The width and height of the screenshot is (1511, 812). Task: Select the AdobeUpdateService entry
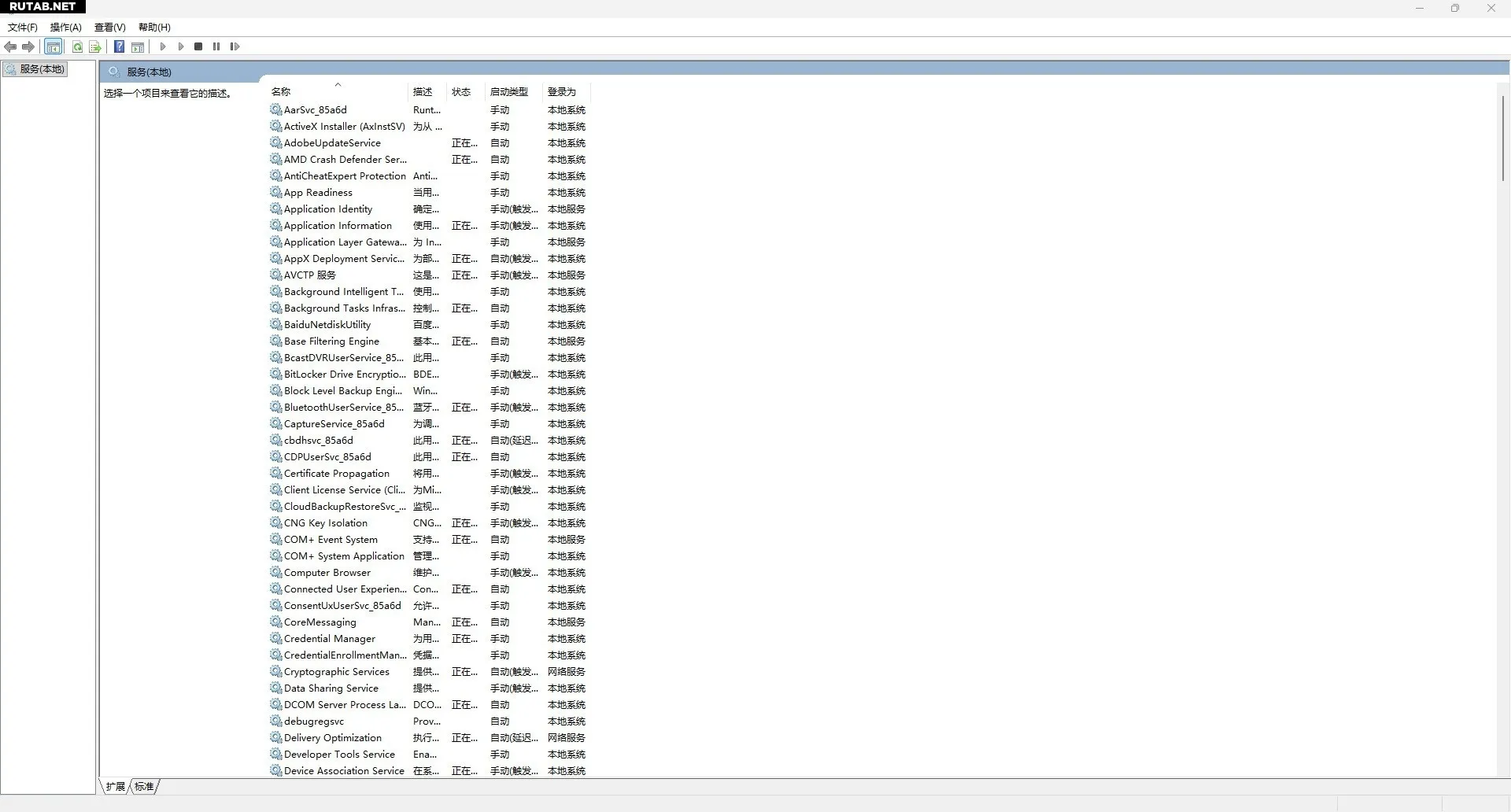point(332,143)
